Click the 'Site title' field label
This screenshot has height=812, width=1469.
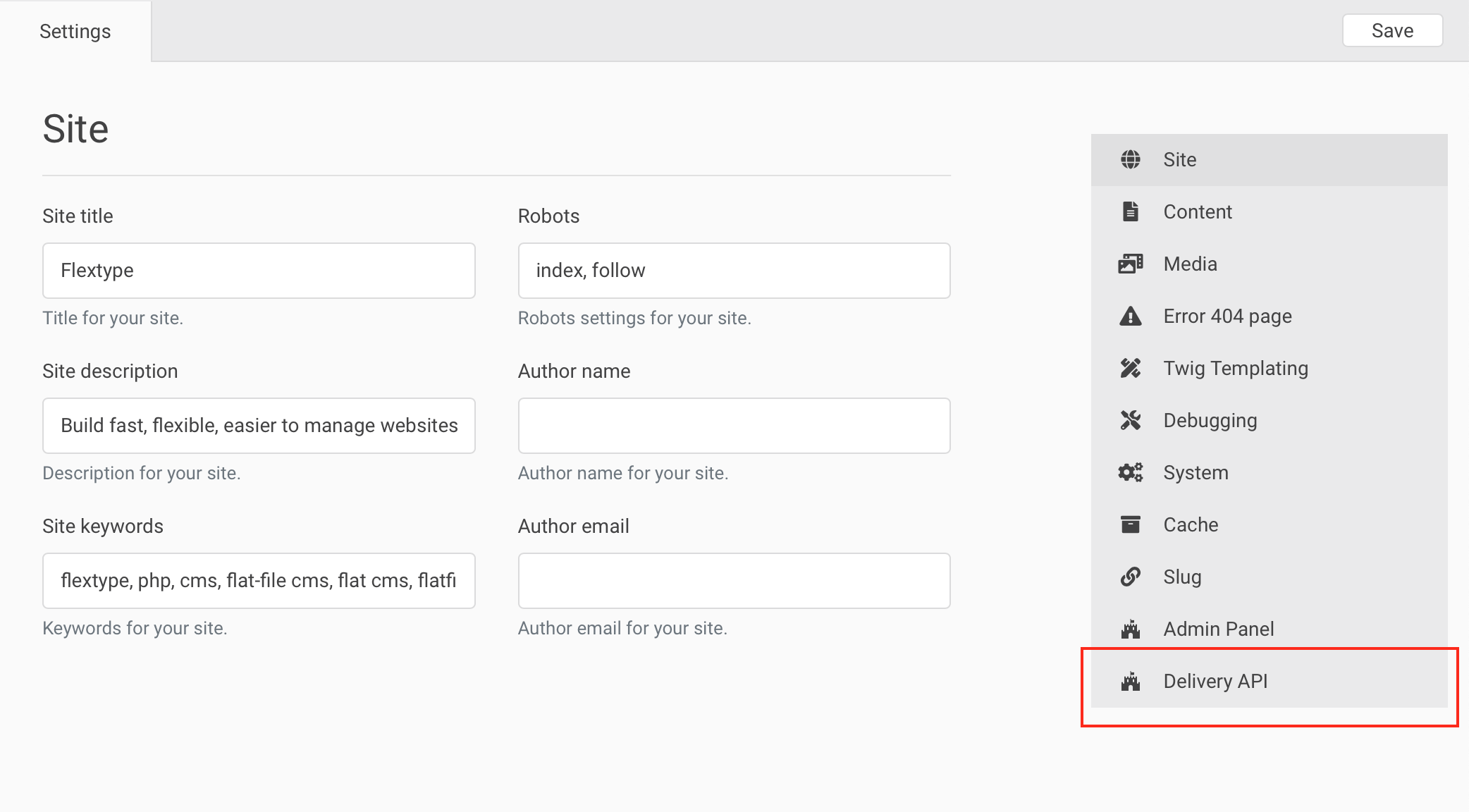78,216
